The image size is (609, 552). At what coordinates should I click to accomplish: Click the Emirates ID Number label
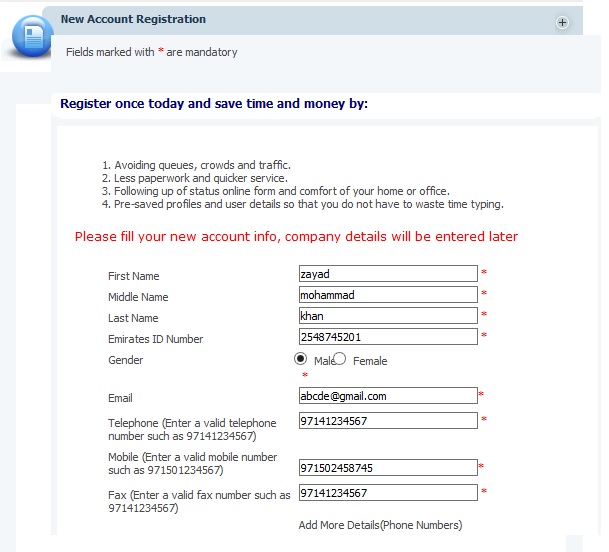tap(155, 339)
